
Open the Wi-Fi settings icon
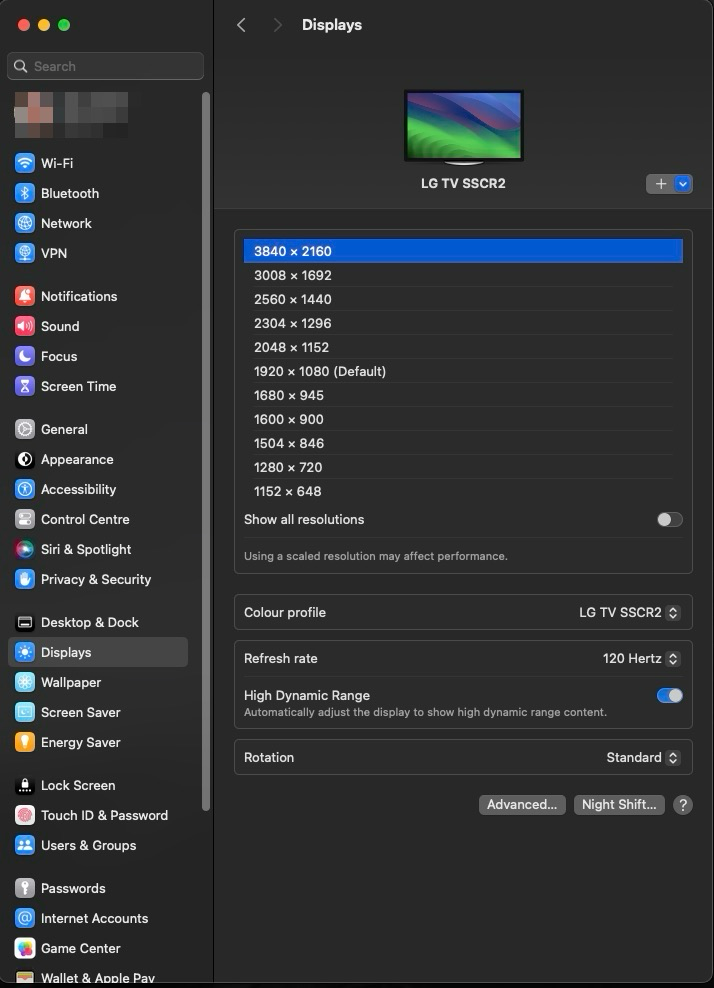point(25,163)
